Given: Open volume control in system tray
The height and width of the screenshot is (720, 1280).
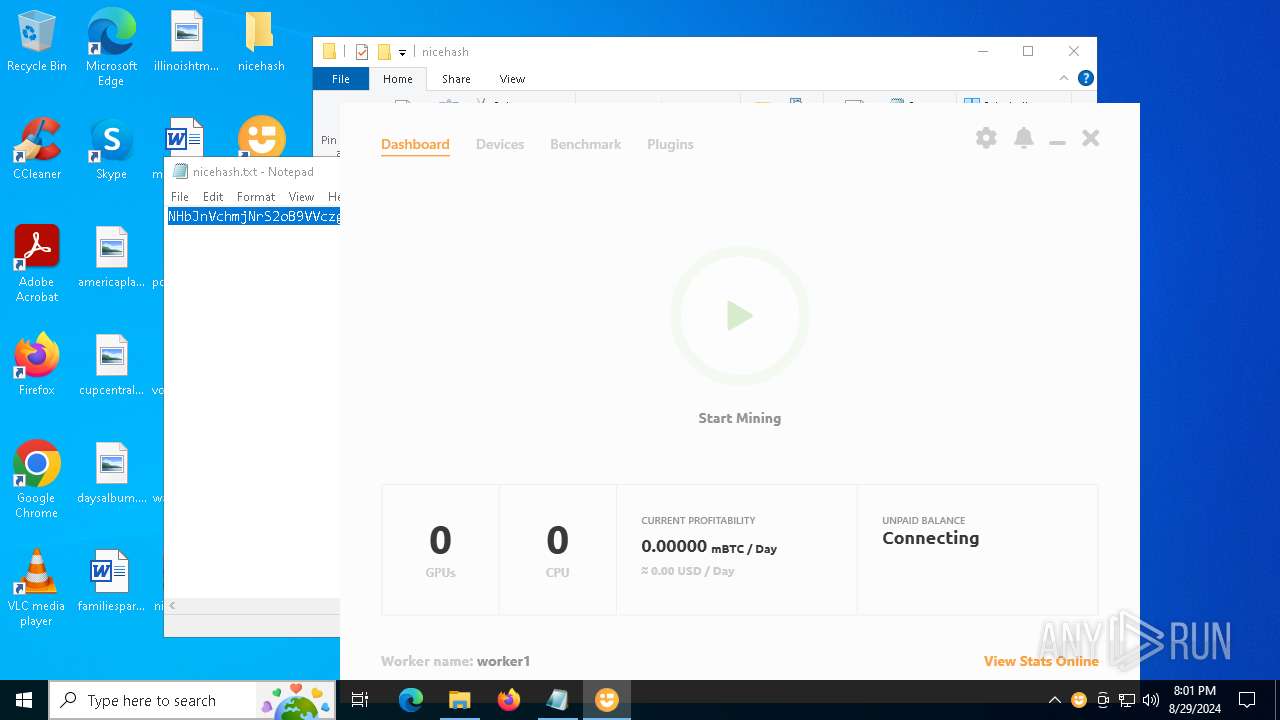Looking at the screenshot, I should pos(1151,700).
